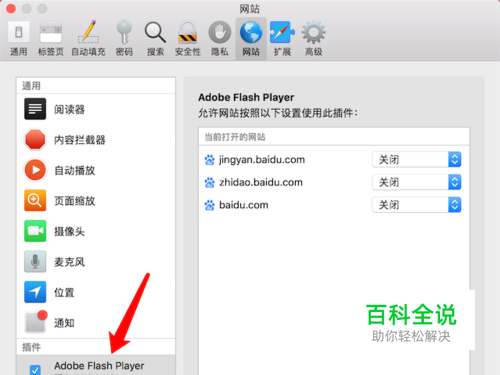Click the paw icon beside jingyan.baidu.com
This screenshot has height=375, width=500.
209,160
